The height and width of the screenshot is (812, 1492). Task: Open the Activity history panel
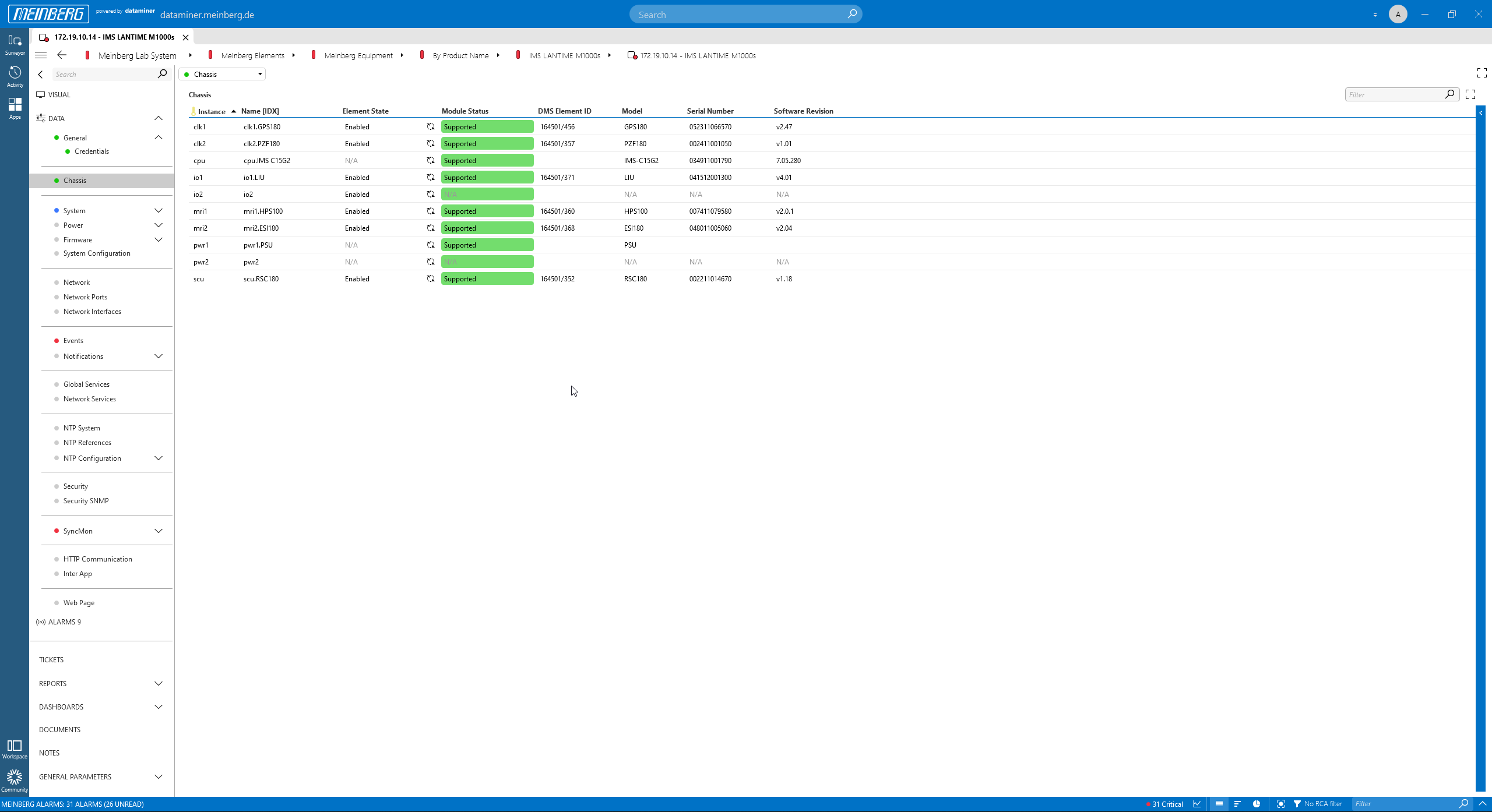click(x=15, y=77)
